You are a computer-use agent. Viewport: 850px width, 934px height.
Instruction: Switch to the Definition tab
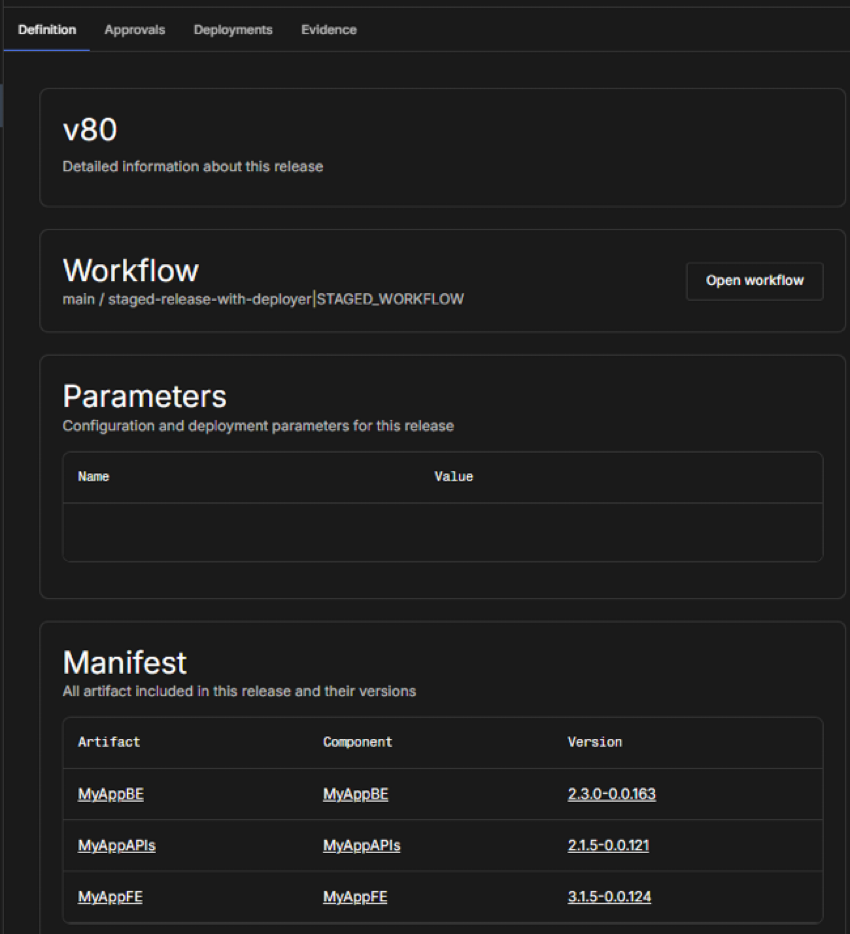pyautogui.click(x=47, y=30)
